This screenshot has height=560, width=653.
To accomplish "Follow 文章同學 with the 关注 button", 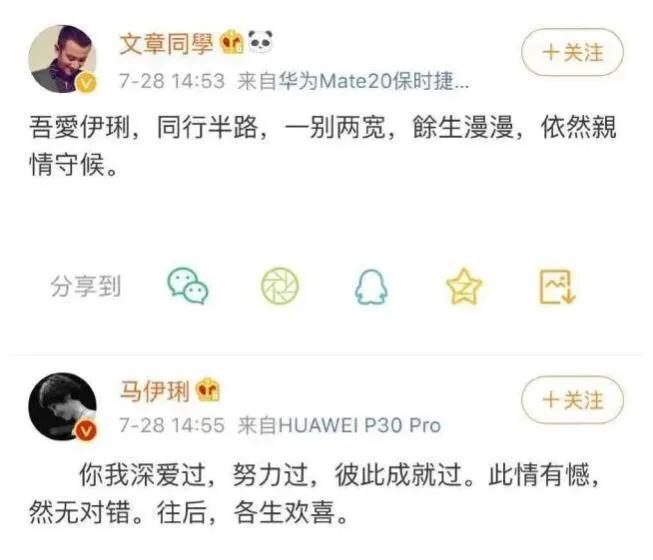I will point(573,52).
